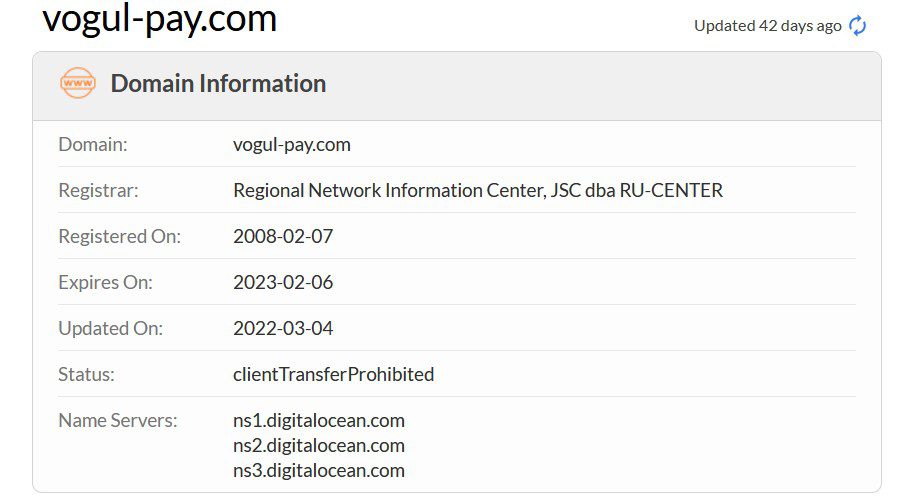Click the ns2.digitalocean.com name server
This screenshot has width=900, height=503.
pyautogui.click(x=319, y=445)
